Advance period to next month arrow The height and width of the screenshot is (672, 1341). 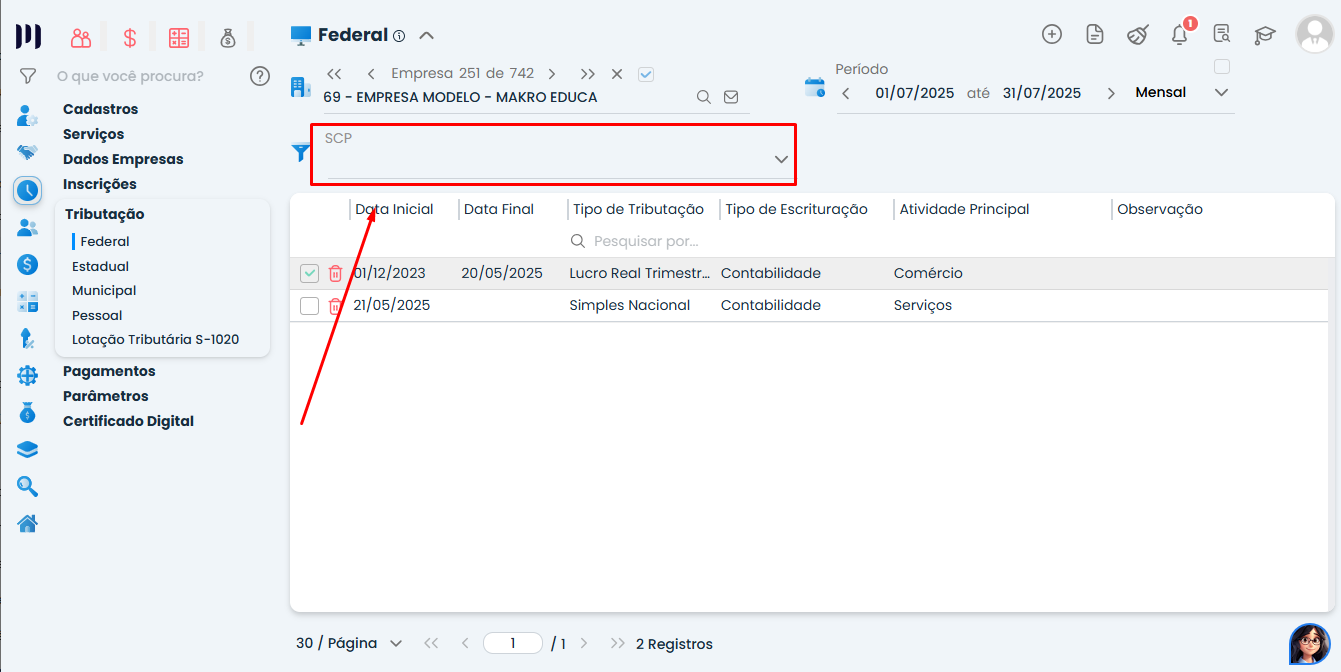coord(1111,93)
